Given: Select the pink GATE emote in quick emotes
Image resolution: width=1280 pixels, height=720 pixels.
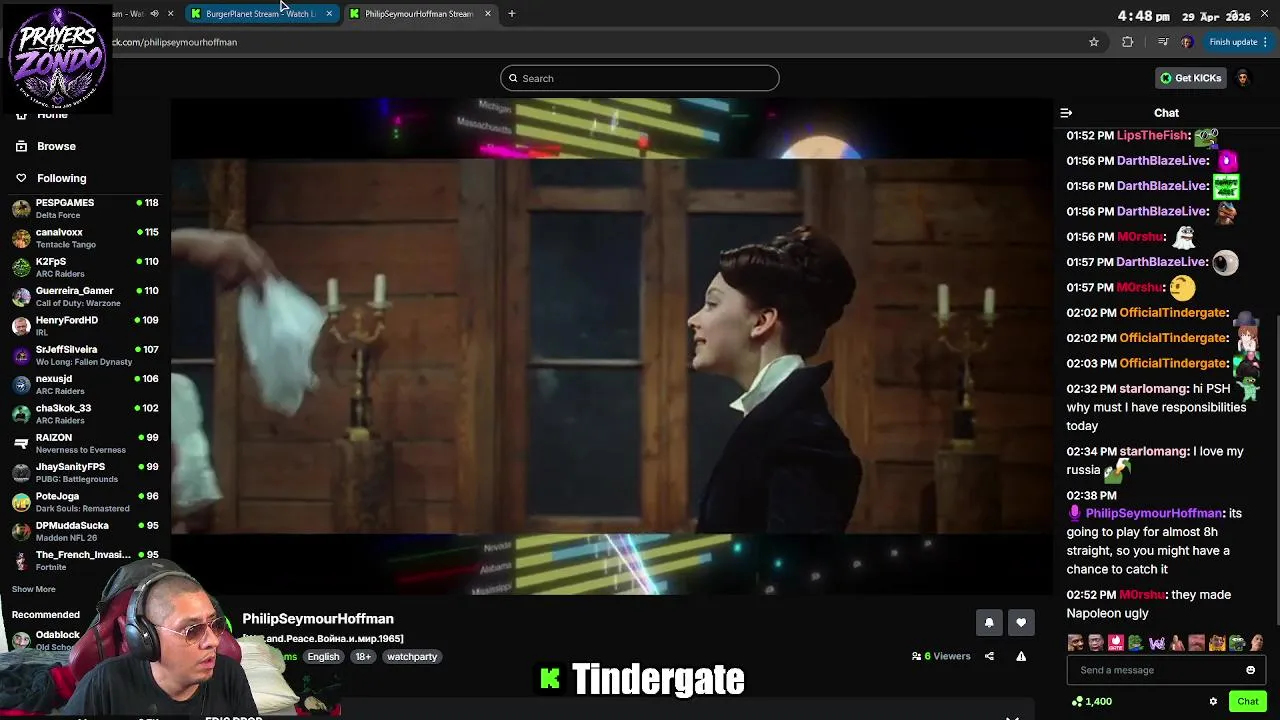Looking at the screenshot, I should pyautogui.click(x=1116, y=643).
